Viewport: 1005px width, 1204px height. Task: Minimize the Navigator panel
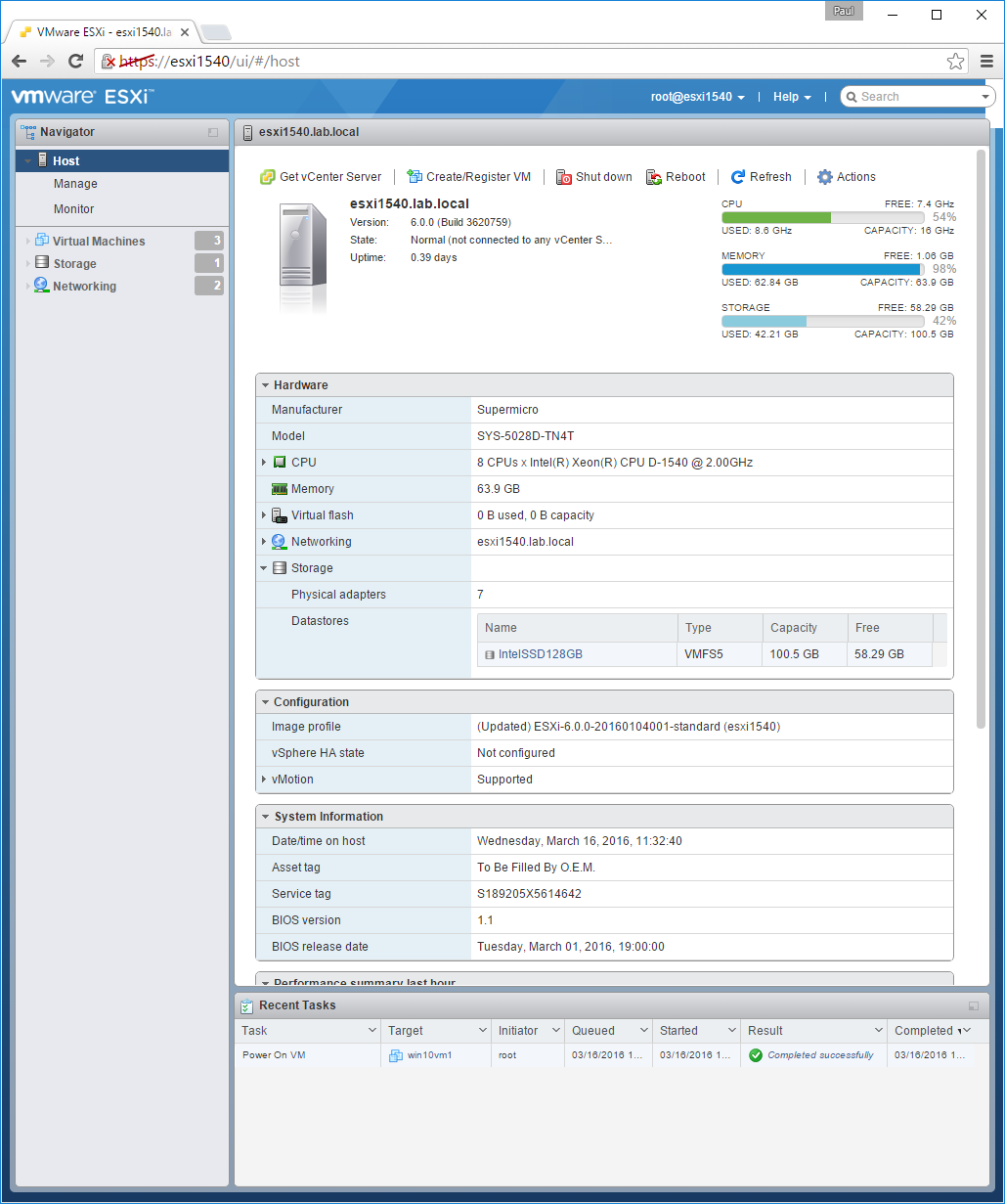213,132
